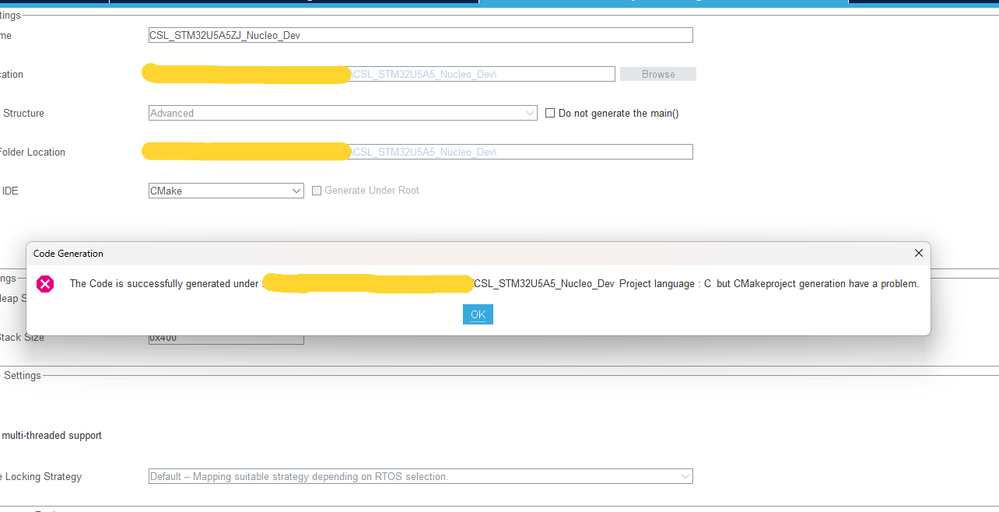
Task: Open the CMake toolchain IDE dropdown
Action: click(226, 190)
